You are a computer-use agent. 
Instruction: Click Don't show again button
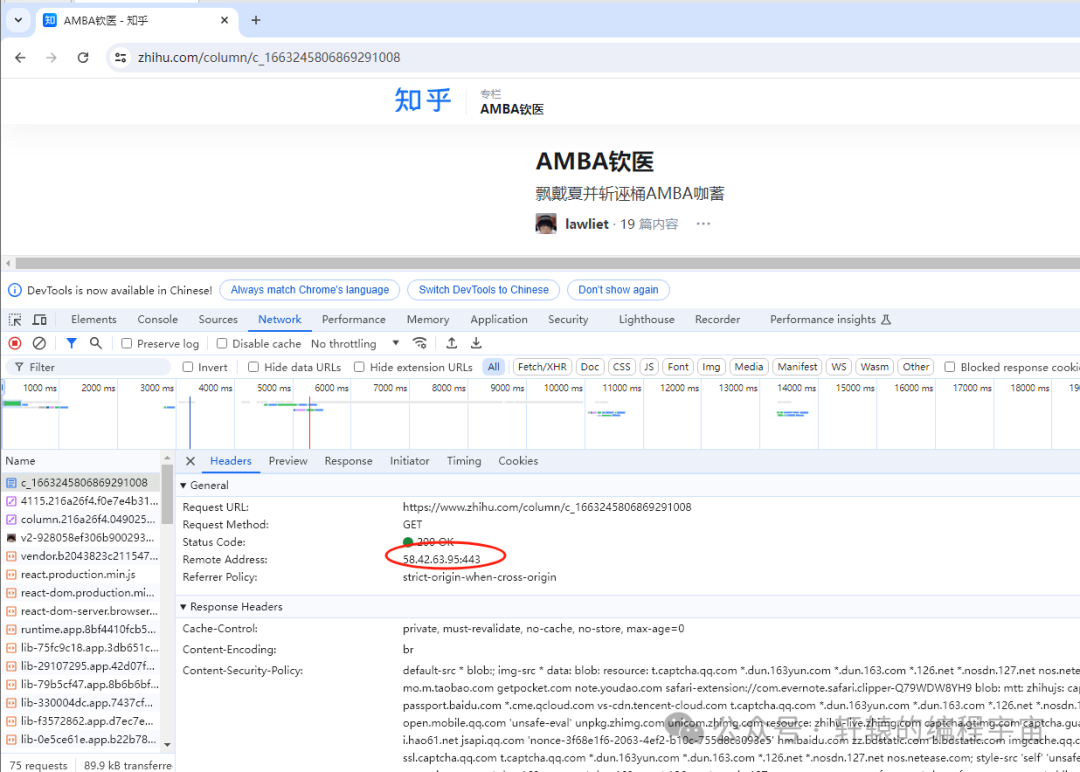[x=618, y=290]
